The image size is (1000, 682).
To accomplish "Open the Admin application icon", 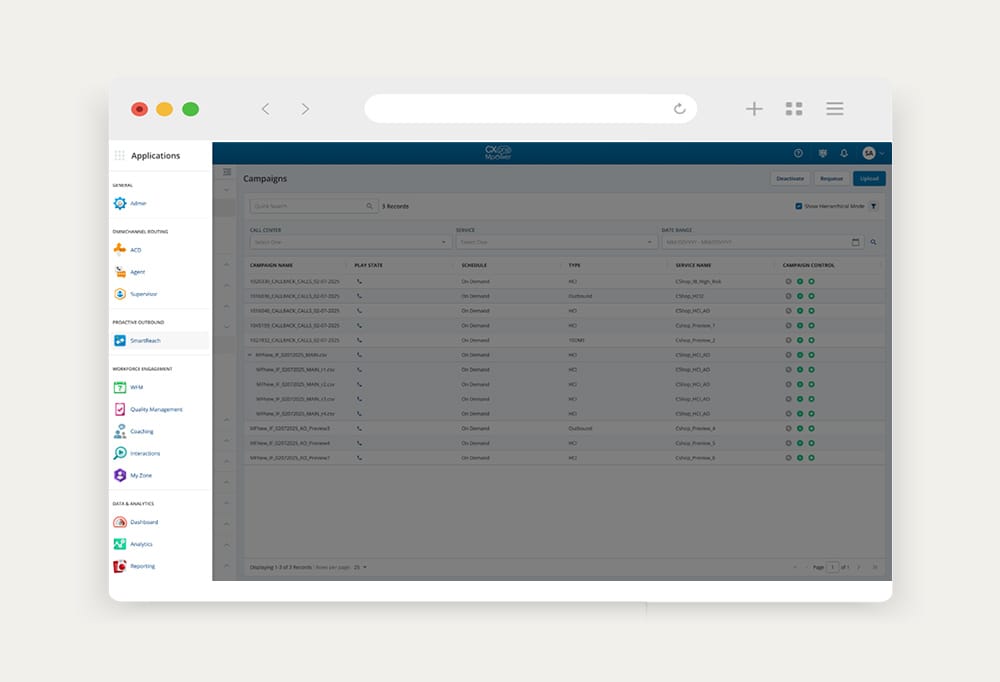I will pos(120,203).
